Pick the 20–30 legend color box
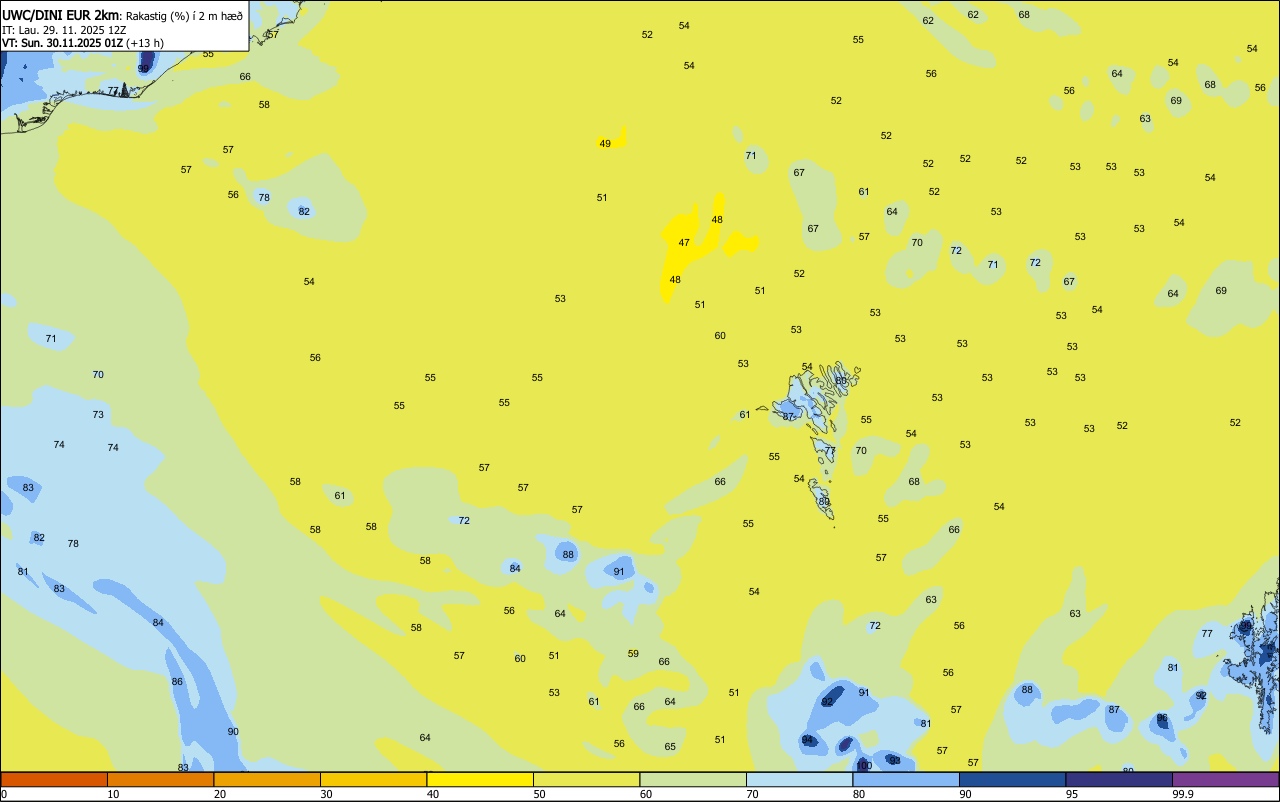The width and height of the screenshot is (1280, 802). [x=267, y=779]
